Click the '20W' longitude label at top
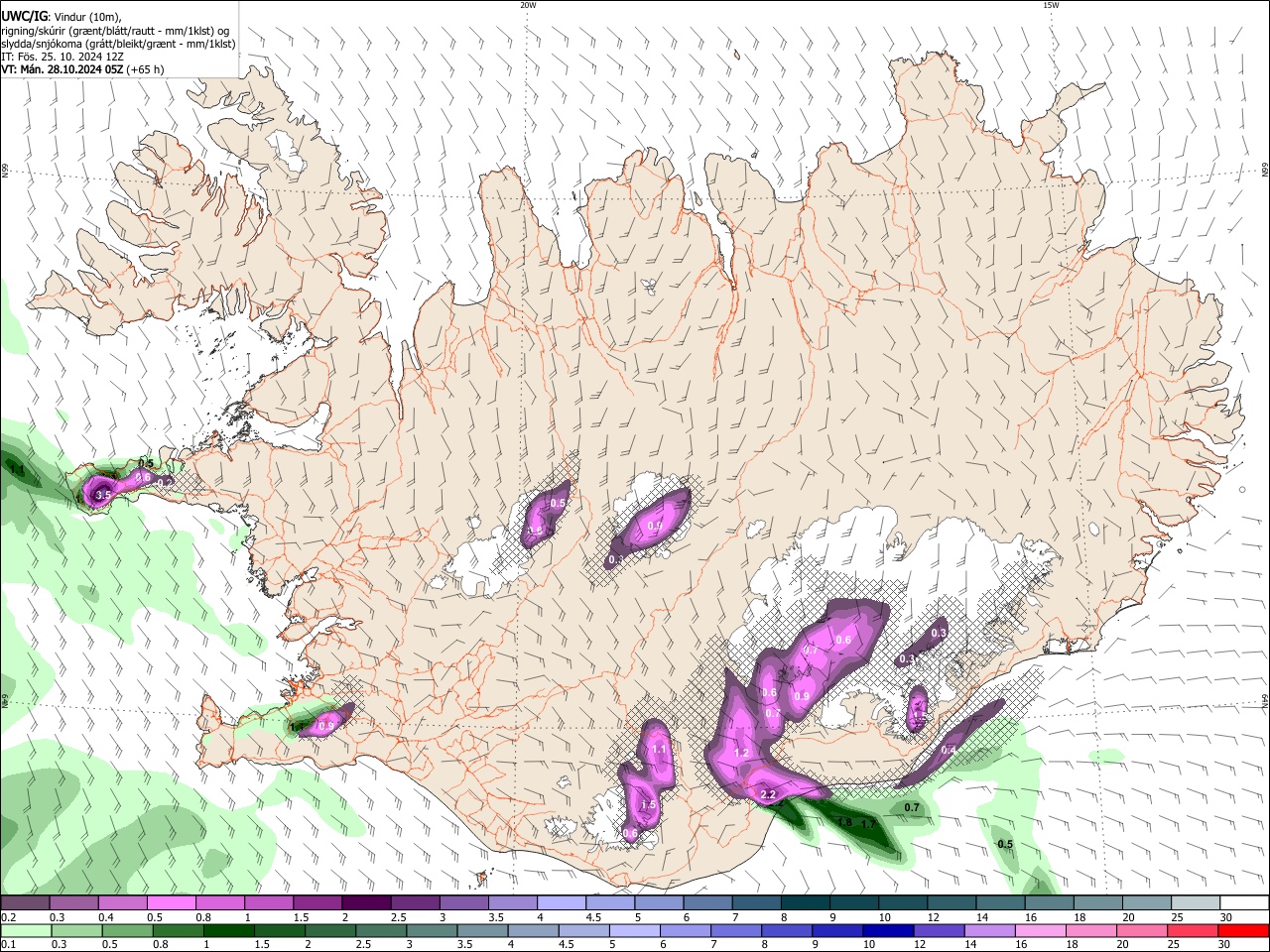 528,5
